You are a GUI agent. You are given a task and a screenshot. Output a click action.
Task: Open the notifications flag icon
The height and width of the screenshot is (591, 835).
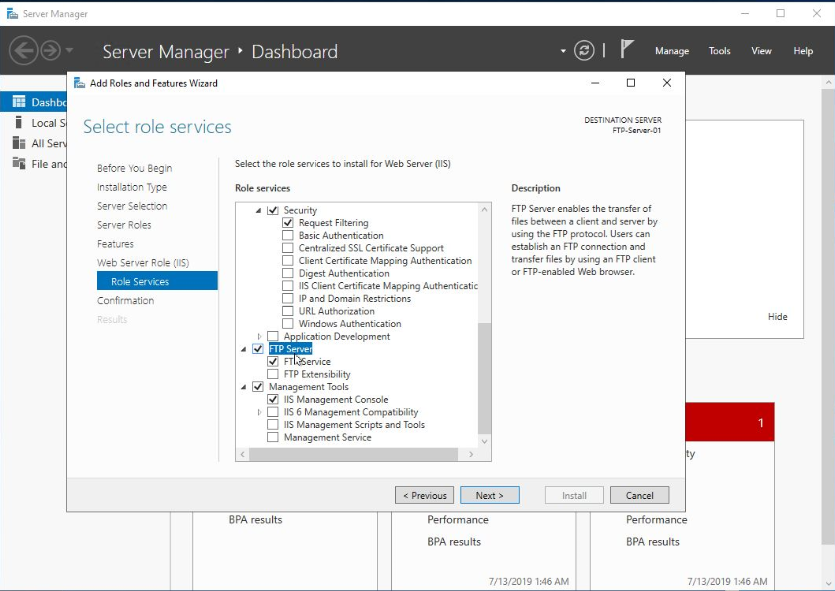(626, 50)
